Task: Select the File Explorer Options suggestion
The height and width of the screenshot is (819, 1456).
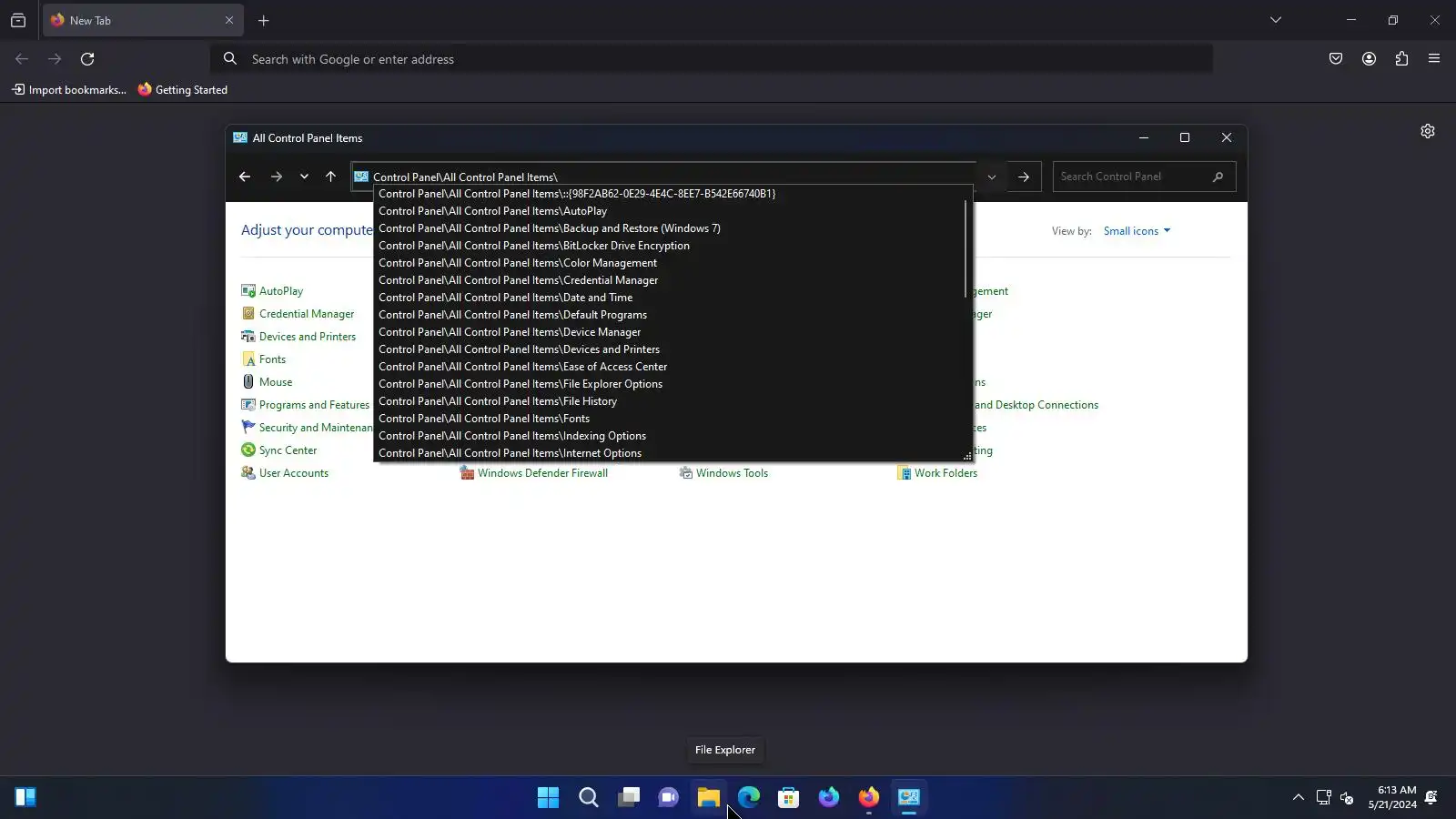Action: (670, 384)
